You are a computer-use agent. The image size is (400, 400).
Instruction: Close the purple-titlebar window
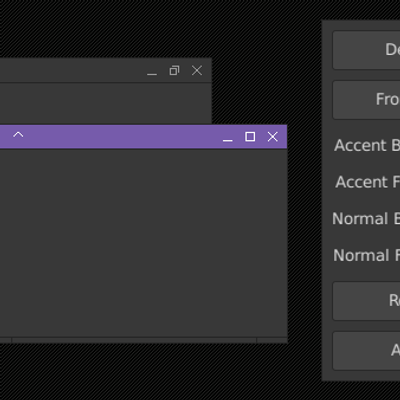click(x=273, y=136)
